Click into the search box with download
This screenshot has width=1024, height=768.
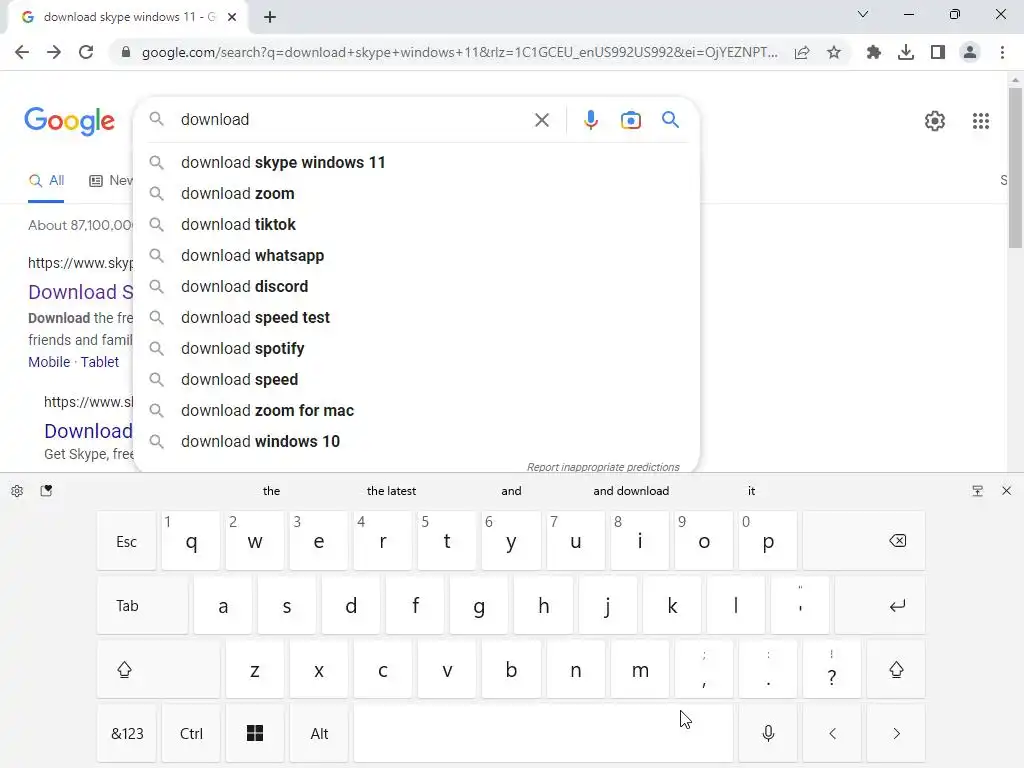click(x=353, y=120)
